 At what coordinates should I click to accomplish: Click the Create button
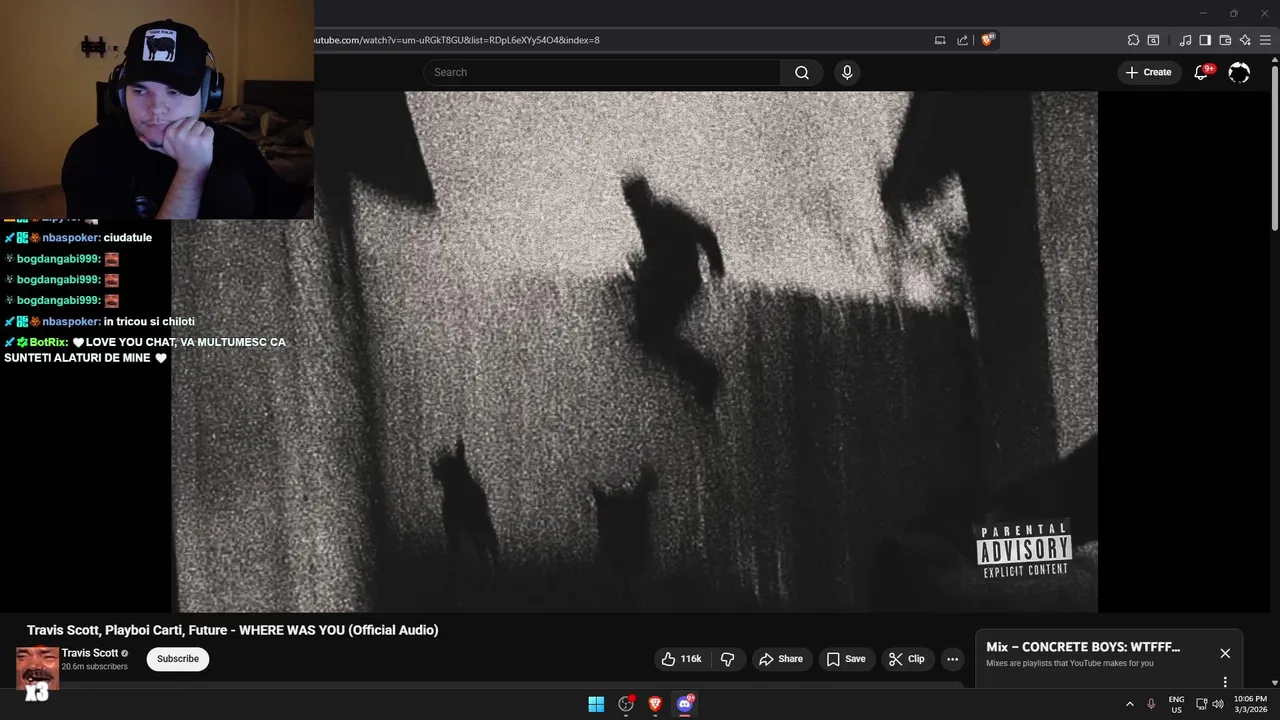click(1148, 72)
